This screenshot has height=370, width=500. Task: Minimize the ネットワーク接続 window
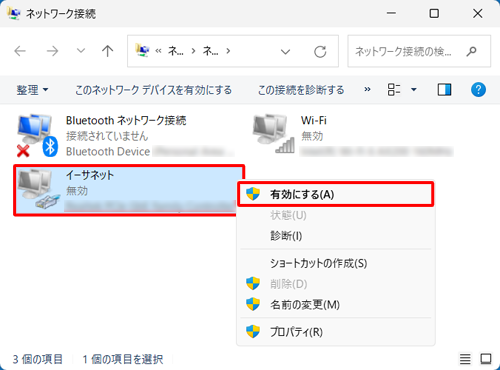(391, 13)
